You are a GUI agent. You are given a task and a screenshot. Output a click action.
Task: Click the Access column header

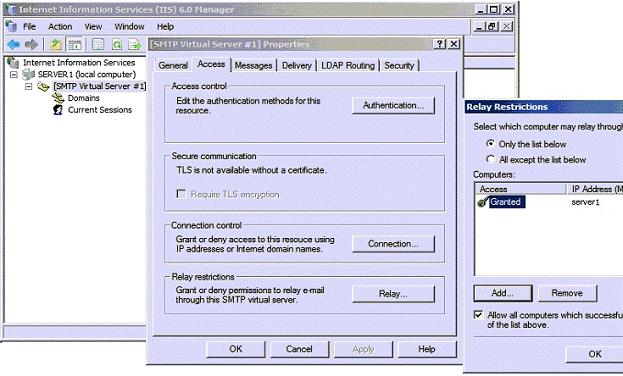(520, 189)
